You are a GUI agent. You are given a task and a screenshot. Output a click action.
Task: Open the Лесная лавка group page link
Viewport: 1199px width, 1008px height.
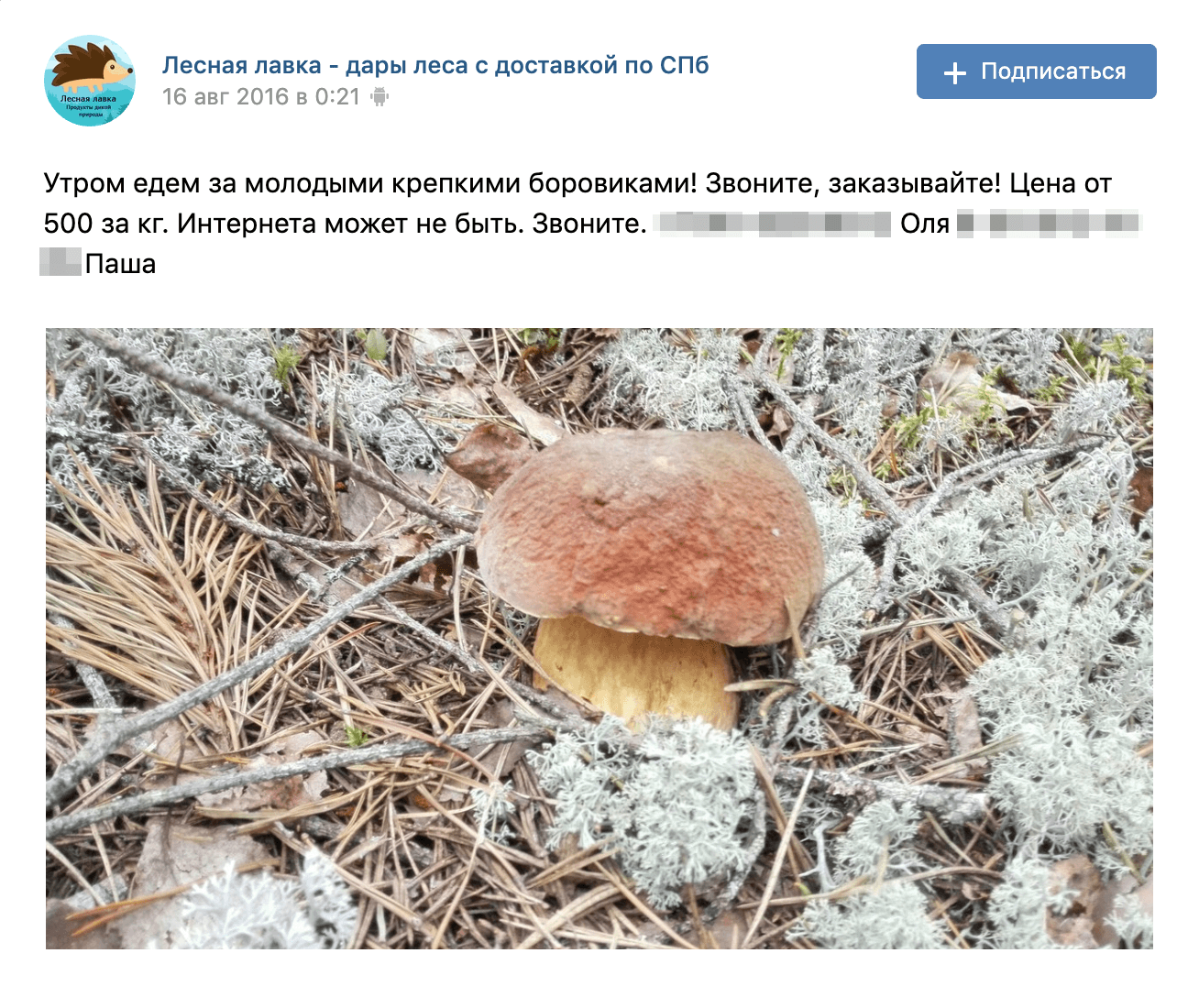coord(435,65)
